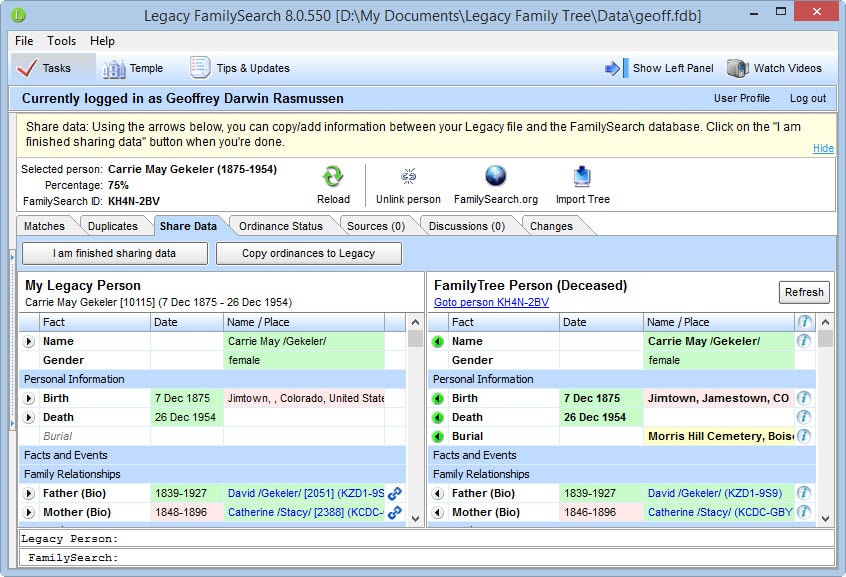
Task: Click the Show Left Panel arrow icon
Action: point(616,68)
